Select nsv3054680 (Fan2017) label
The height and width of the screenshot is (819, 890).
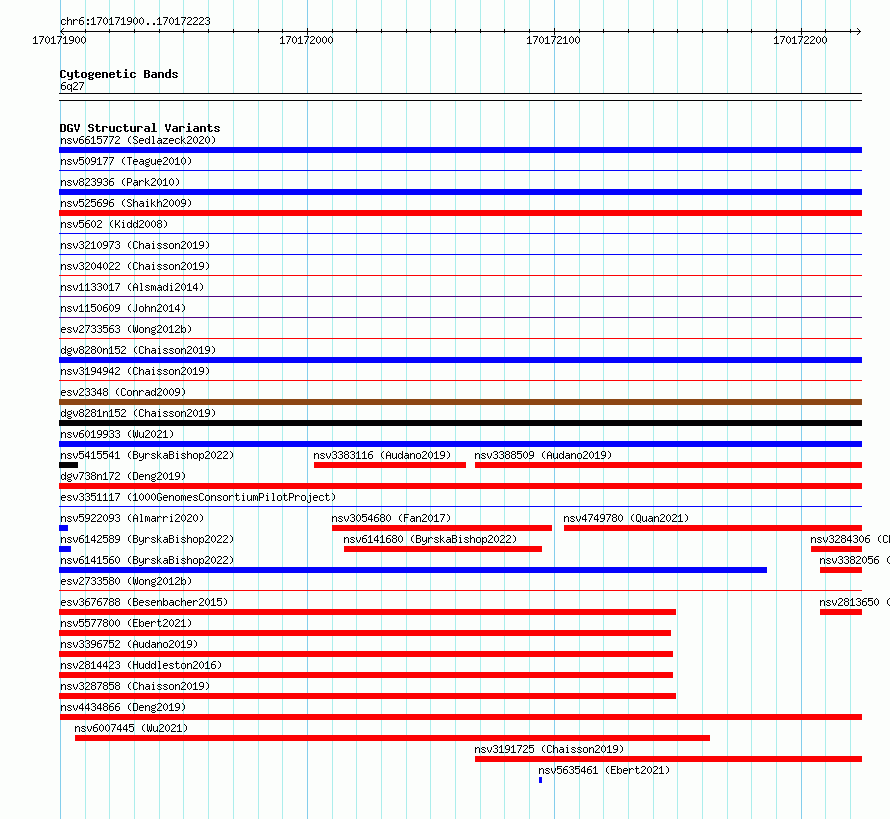tap(391, 518)
